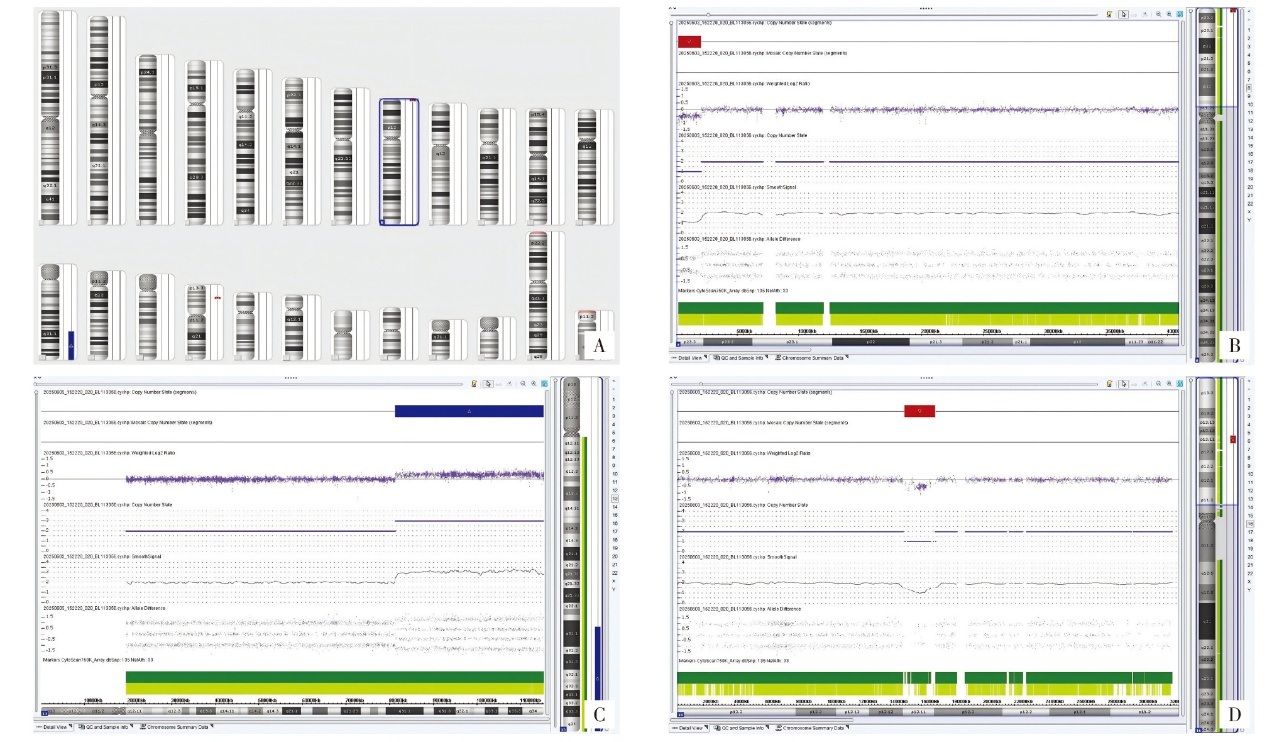Click second magnifier zoom icon in panel D
Image resolution: width=1267 pixels, height=742 pixels.
point(1168,382)
